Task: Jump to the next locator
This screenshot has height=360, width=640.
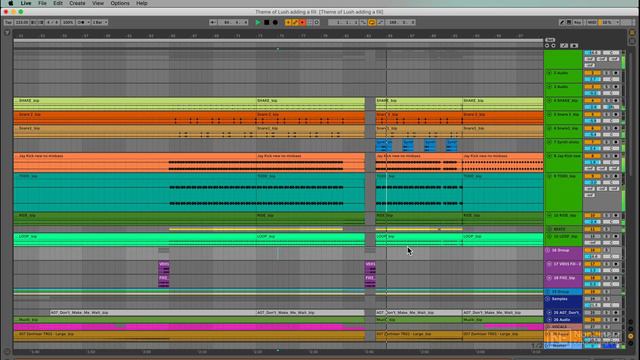Action: tap(553, 46)
